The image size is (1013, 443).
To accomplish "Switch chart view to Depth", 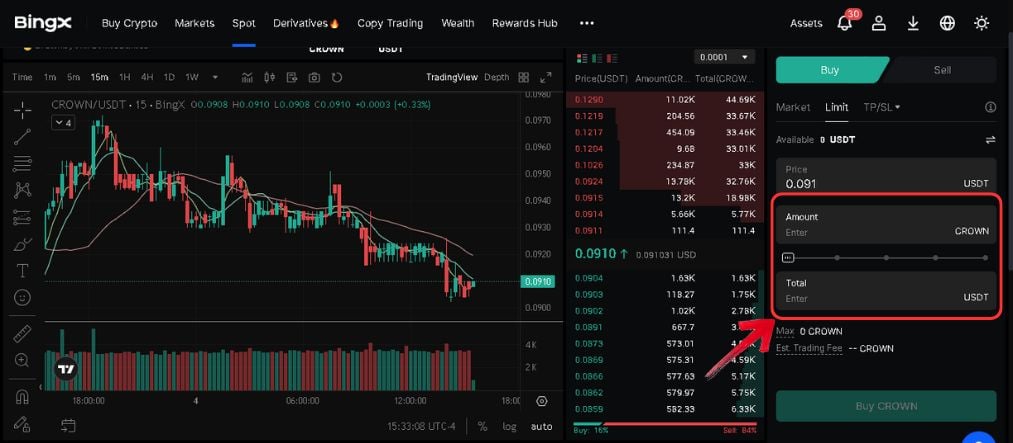I will pyautogui.click(x=497, y=77).
